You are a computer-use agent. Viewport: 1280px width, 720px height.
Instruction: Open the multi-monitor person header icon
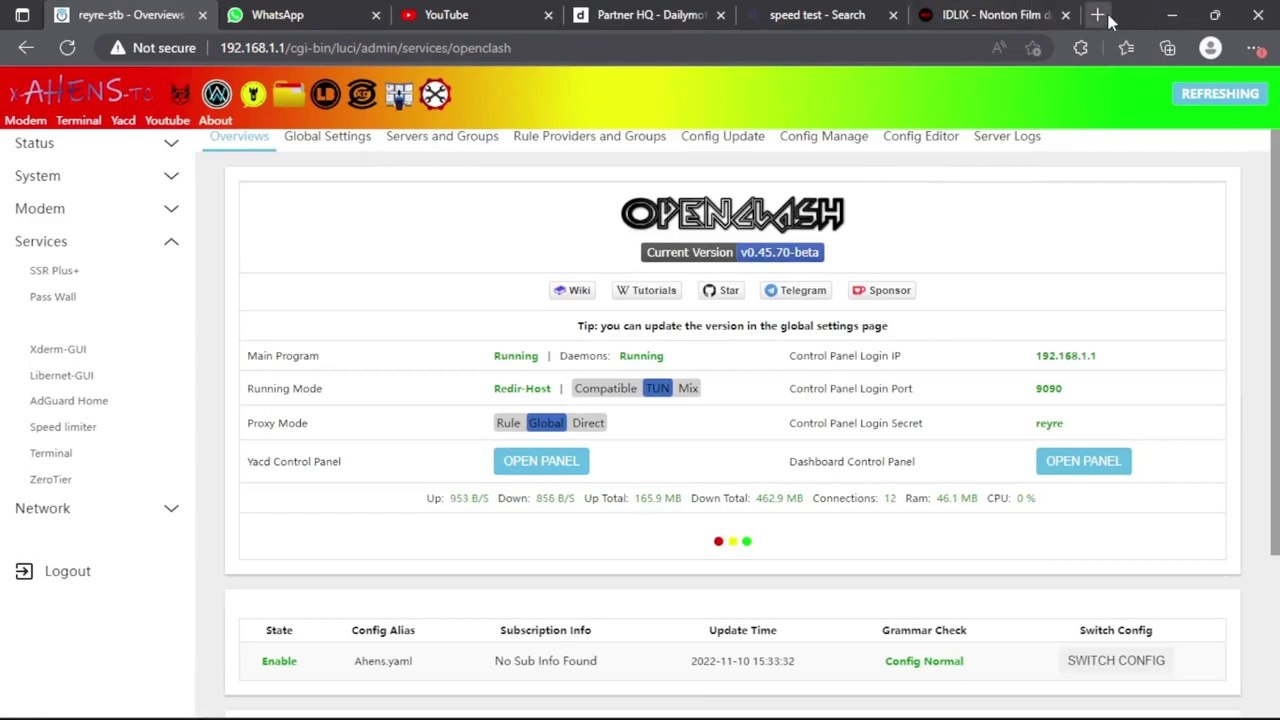pyautogui.click(x=399, y=94)
